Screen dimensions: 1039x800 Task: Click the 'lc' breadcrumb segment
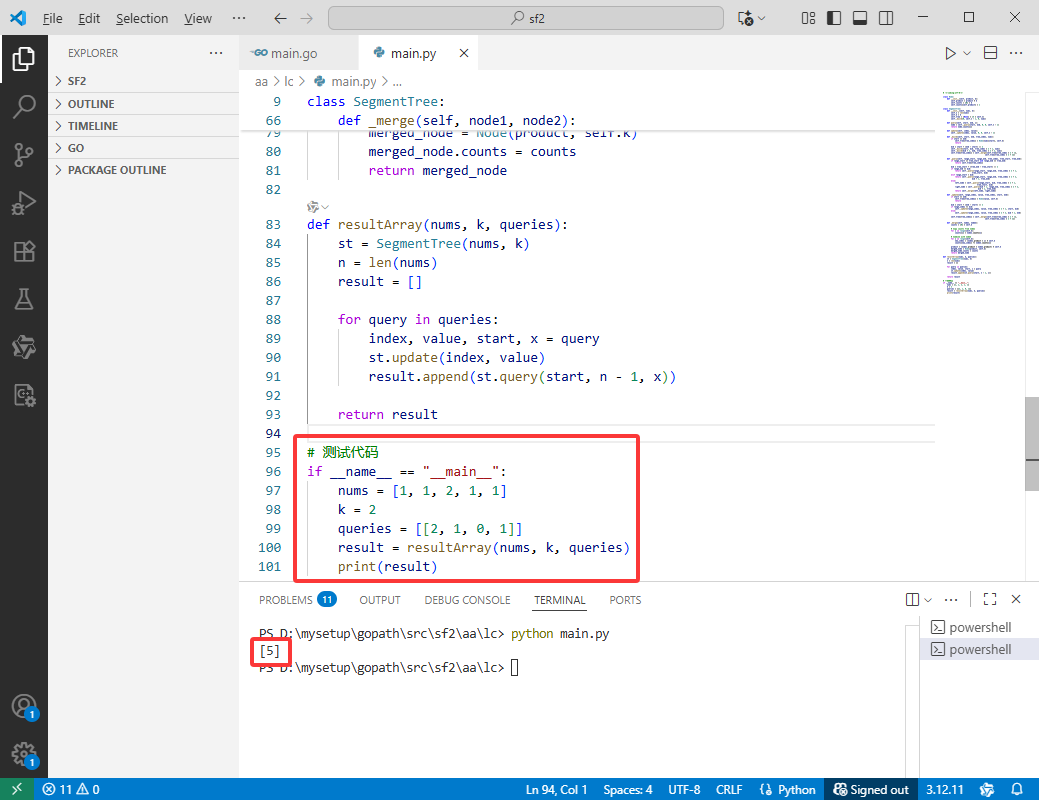pyautogui.click(x=288, y=82)
